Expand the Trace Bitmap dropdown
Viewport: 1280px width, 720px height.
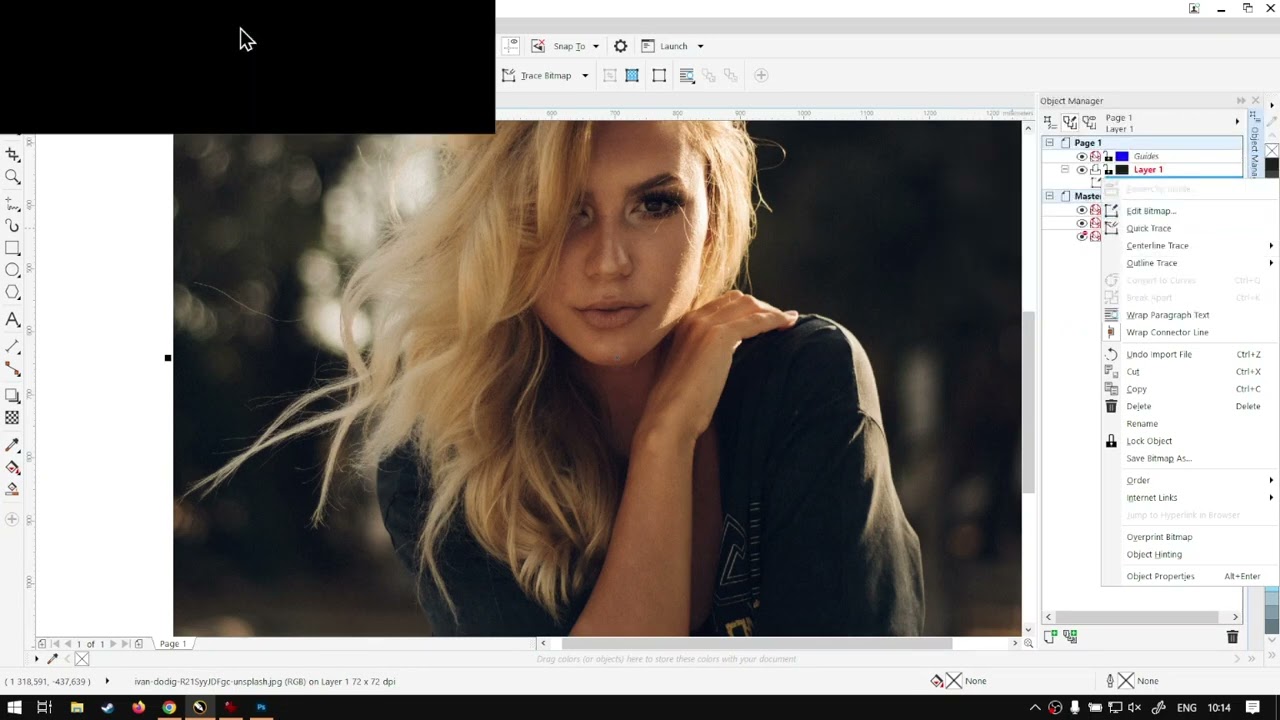tap(585, 75)
